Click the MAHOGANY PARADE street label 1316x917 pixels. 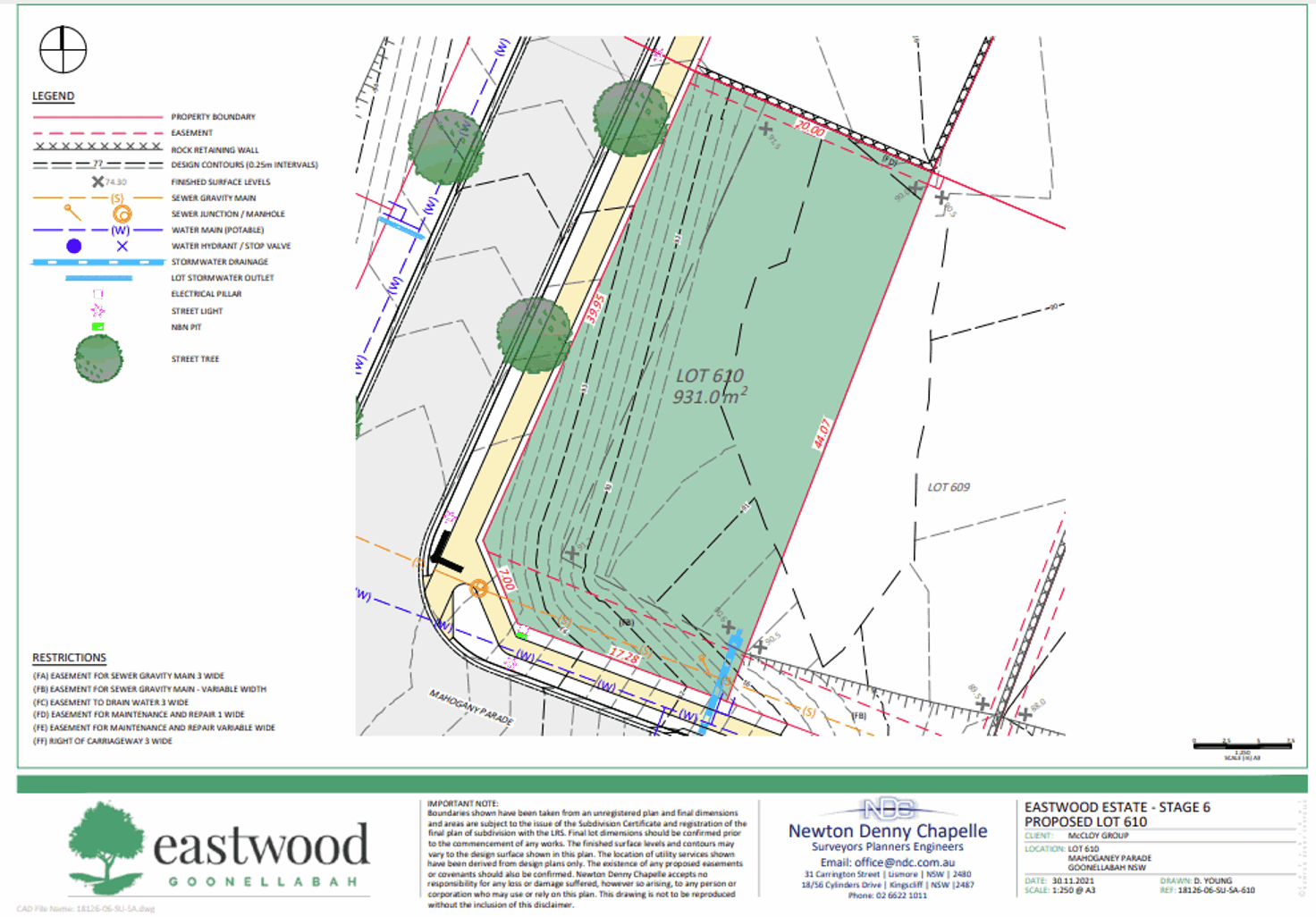[x=471, y=707]
